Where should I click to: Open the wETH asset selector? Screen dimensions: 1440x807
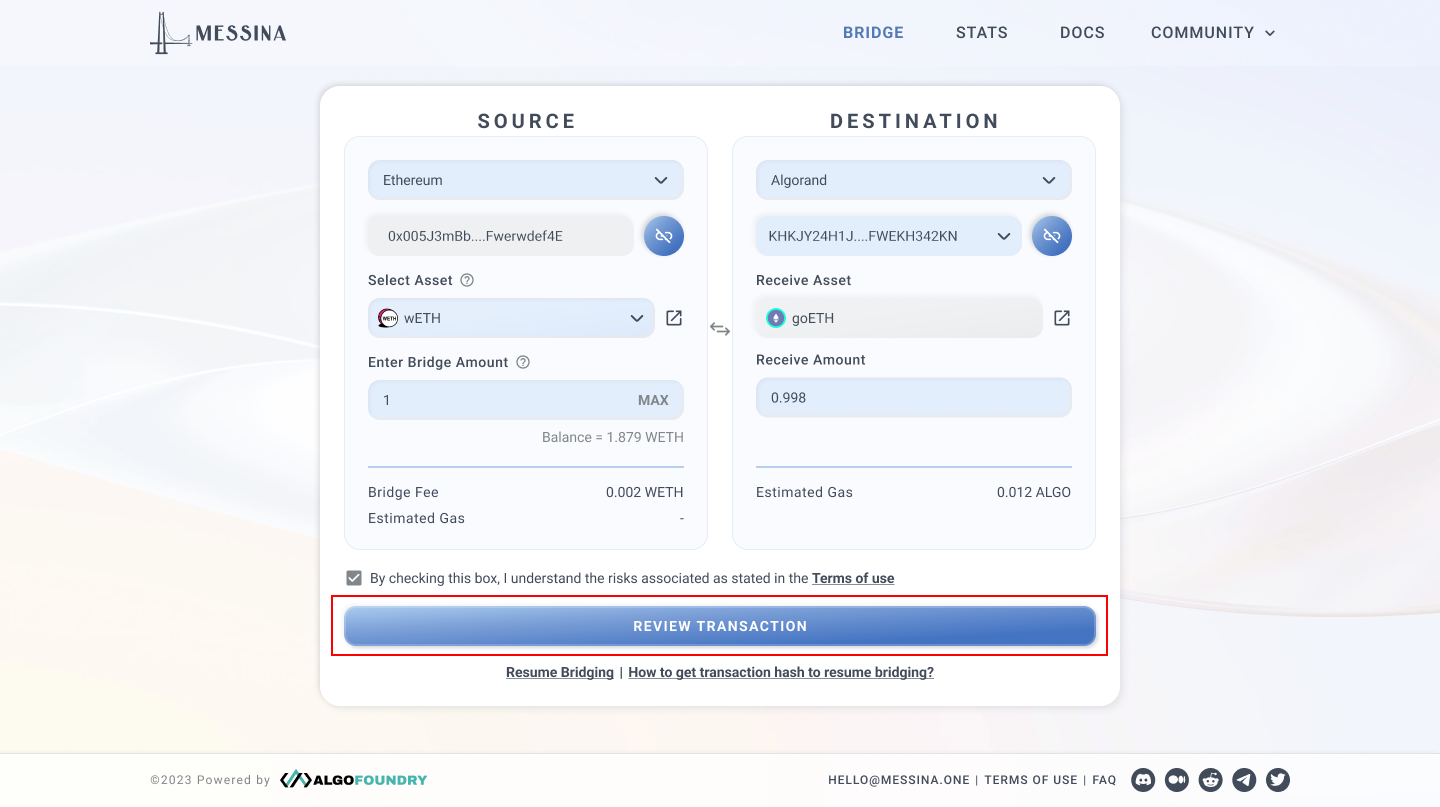coord(511,318)
